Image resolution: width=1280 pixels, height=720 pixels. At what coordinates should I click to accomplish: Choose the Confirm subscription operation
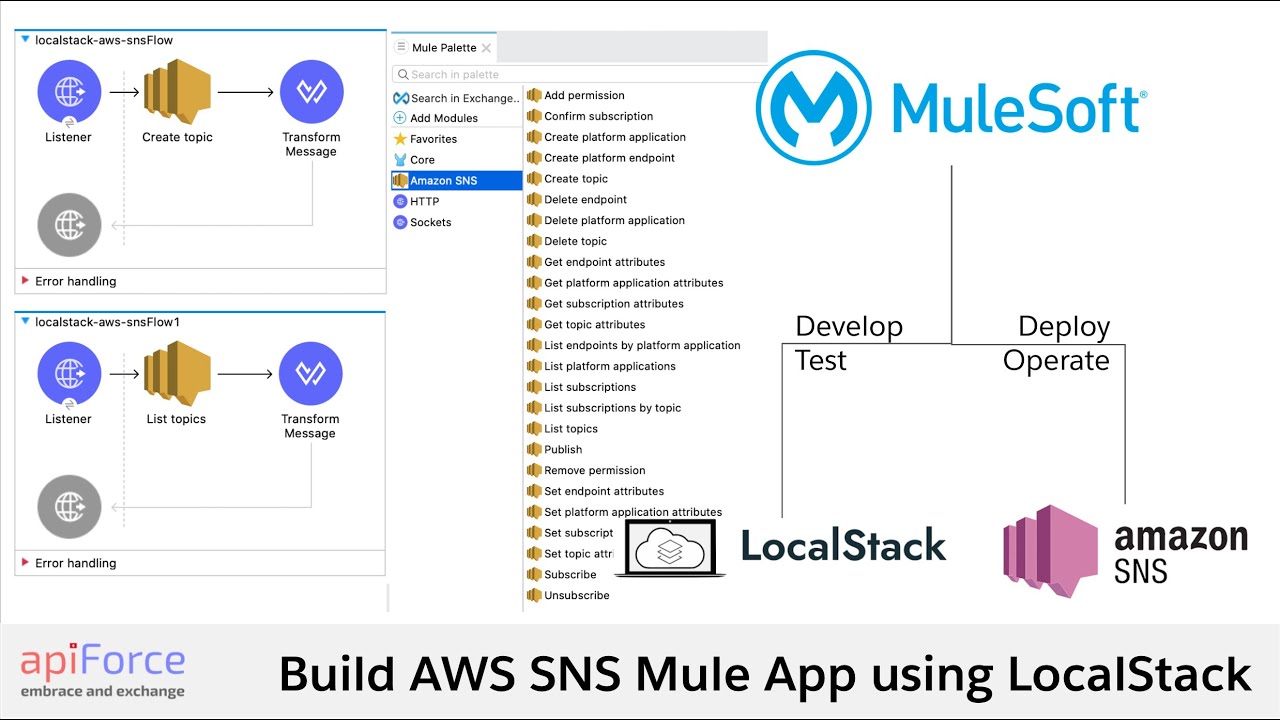[590, 116]
